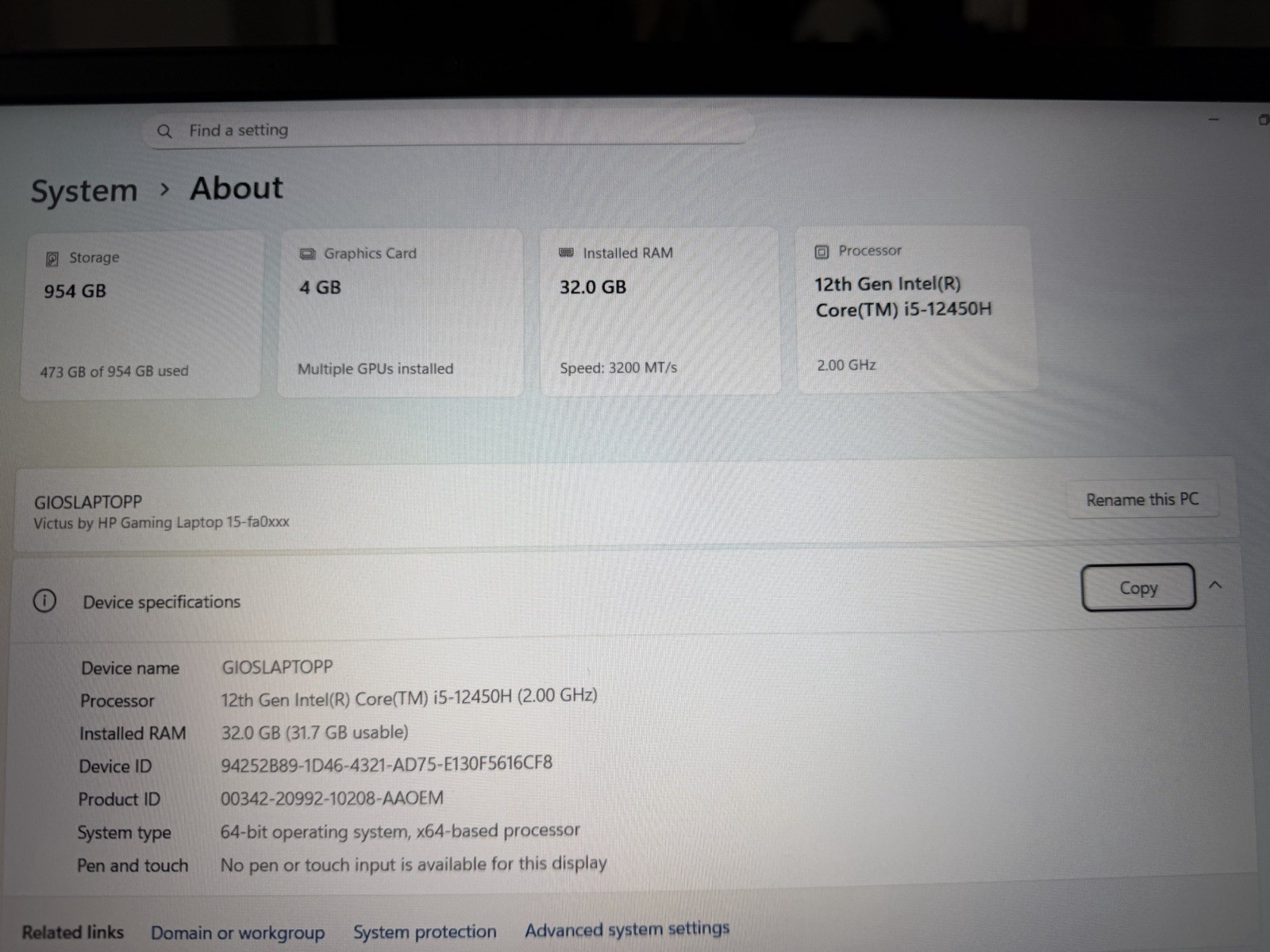Open the Storage 954 GB card

141,315
